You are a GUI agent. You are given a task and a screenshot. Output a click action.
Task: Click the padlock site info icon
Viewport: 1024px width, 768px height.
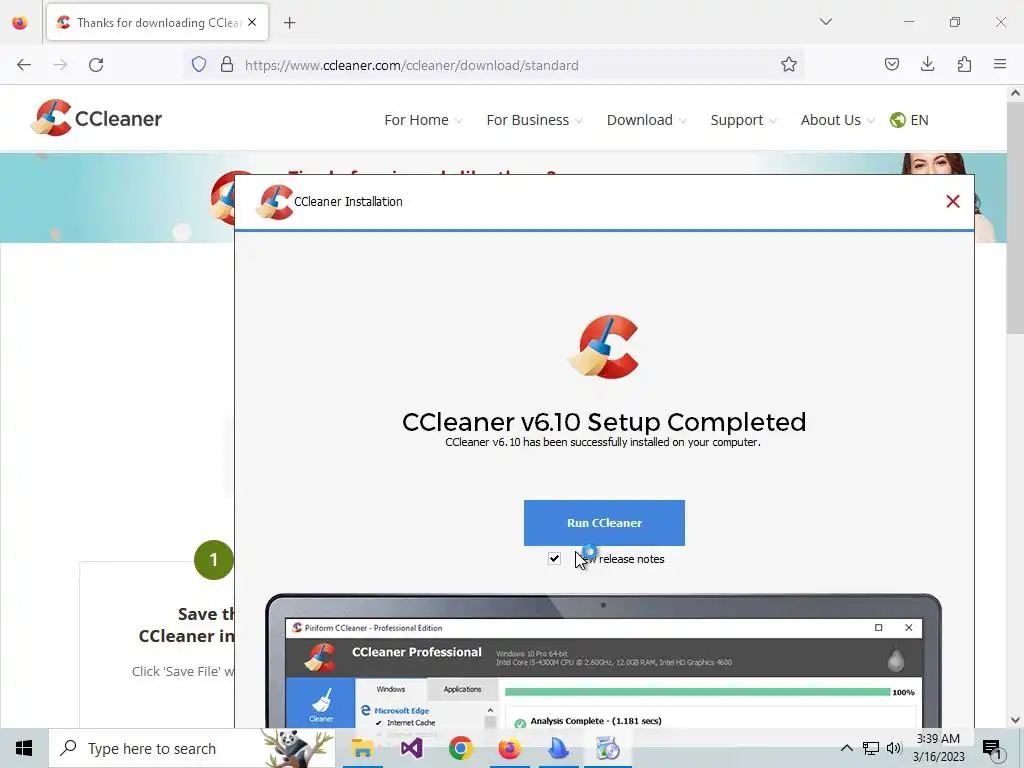pos(227,65)
